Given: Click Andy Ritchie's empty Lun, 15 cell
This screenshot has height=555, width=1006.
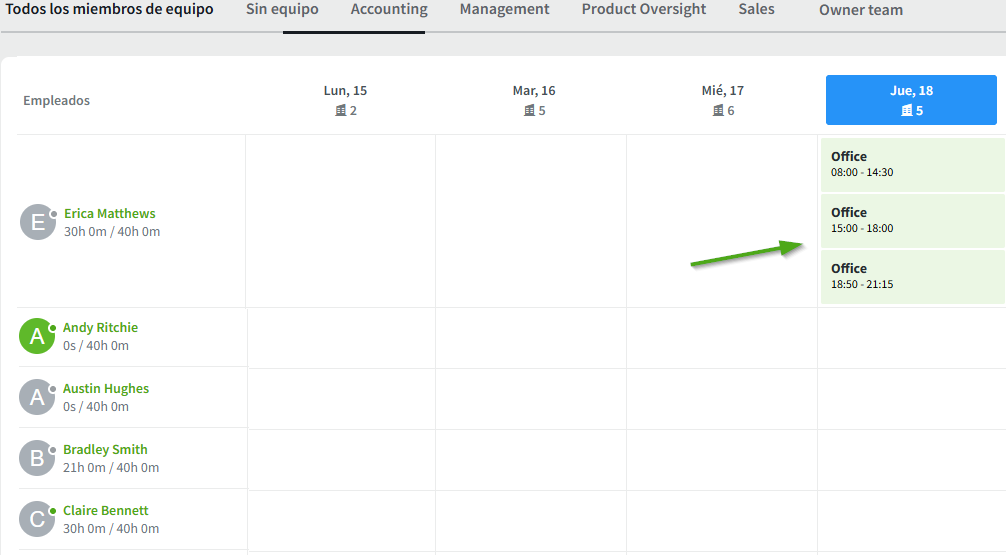Looking at the screenshot, I should pyautogui.click(x=341, y=338).
